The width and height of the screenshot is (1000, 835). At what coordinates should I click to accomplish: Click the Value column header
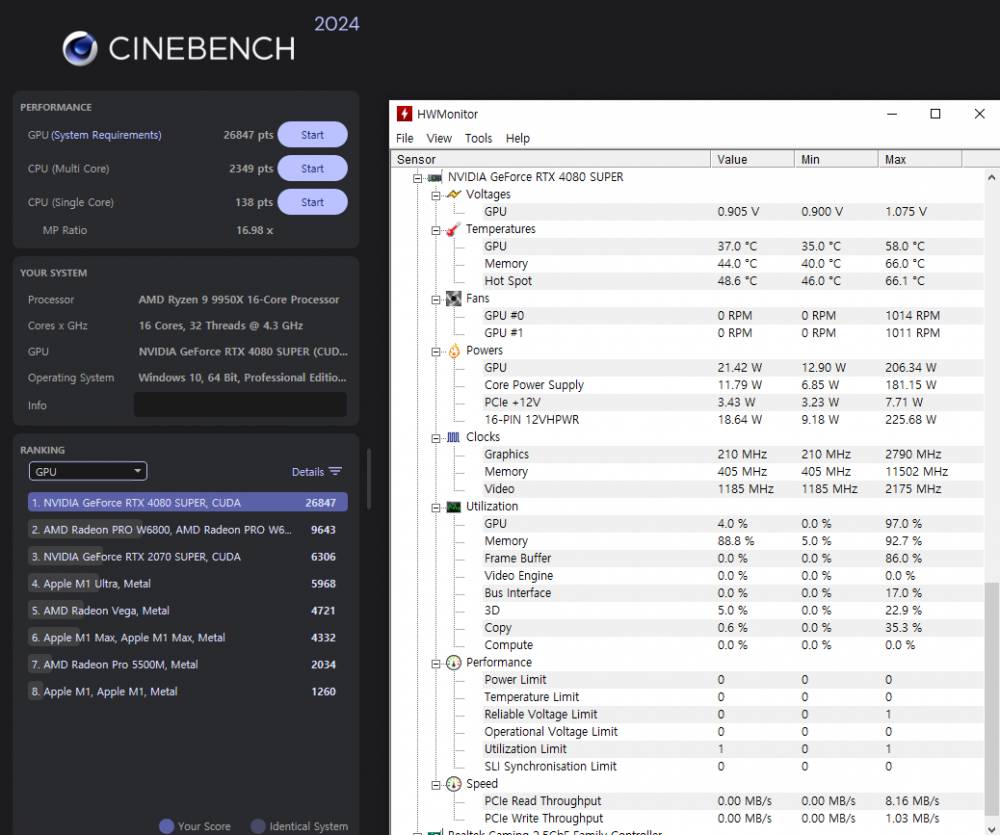point(753,159)
